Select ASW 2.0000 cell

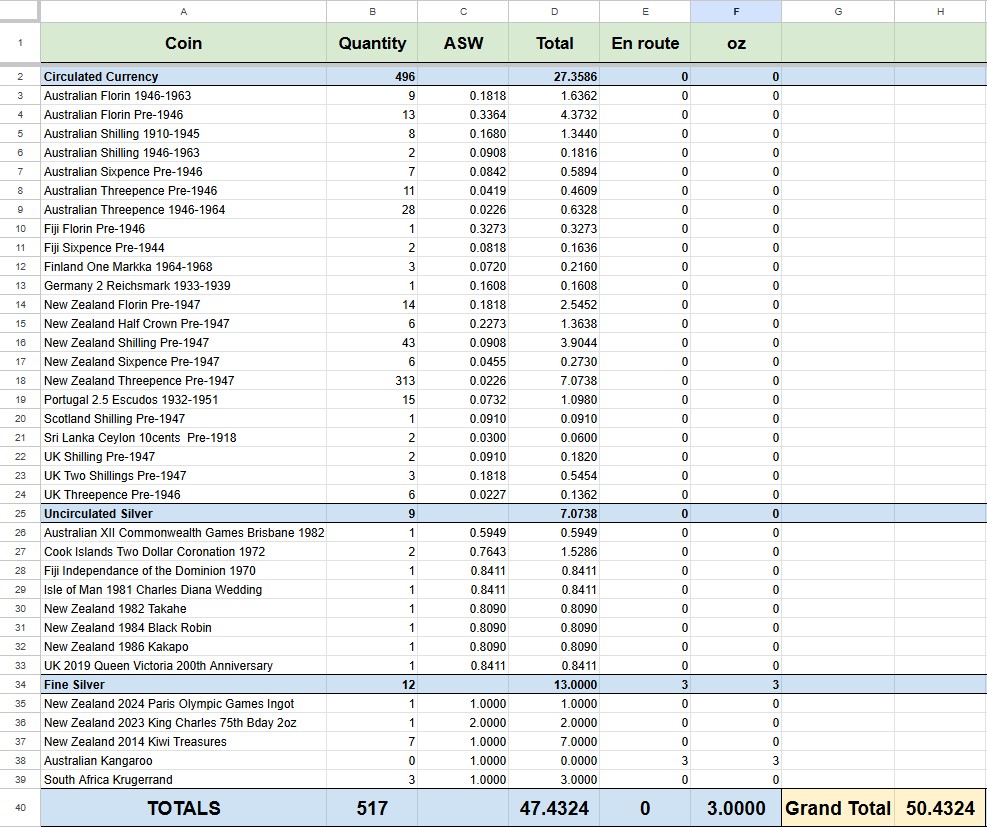(x=463, y=723)
